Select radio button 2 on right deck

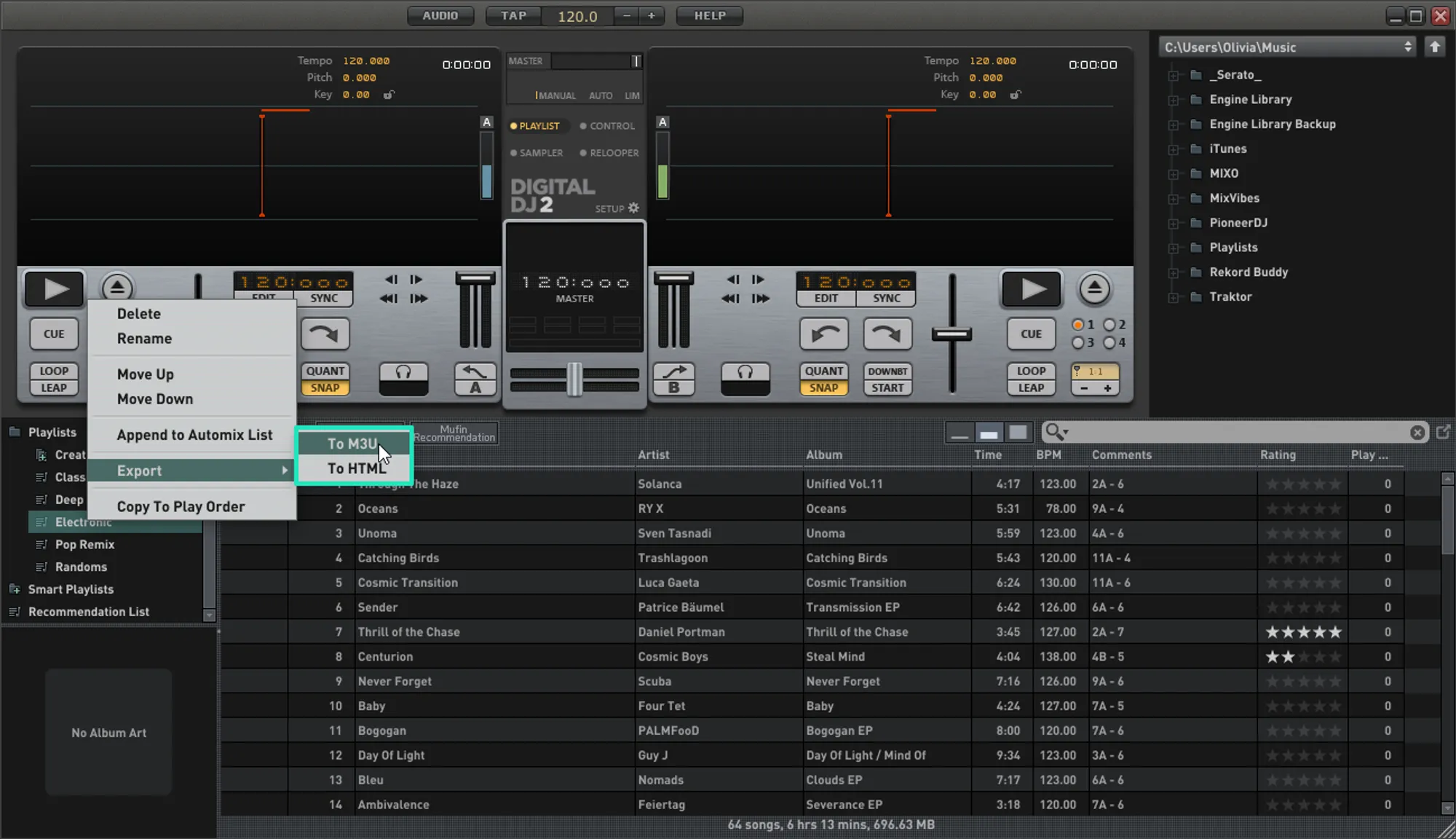click(x=1109, y=325)
